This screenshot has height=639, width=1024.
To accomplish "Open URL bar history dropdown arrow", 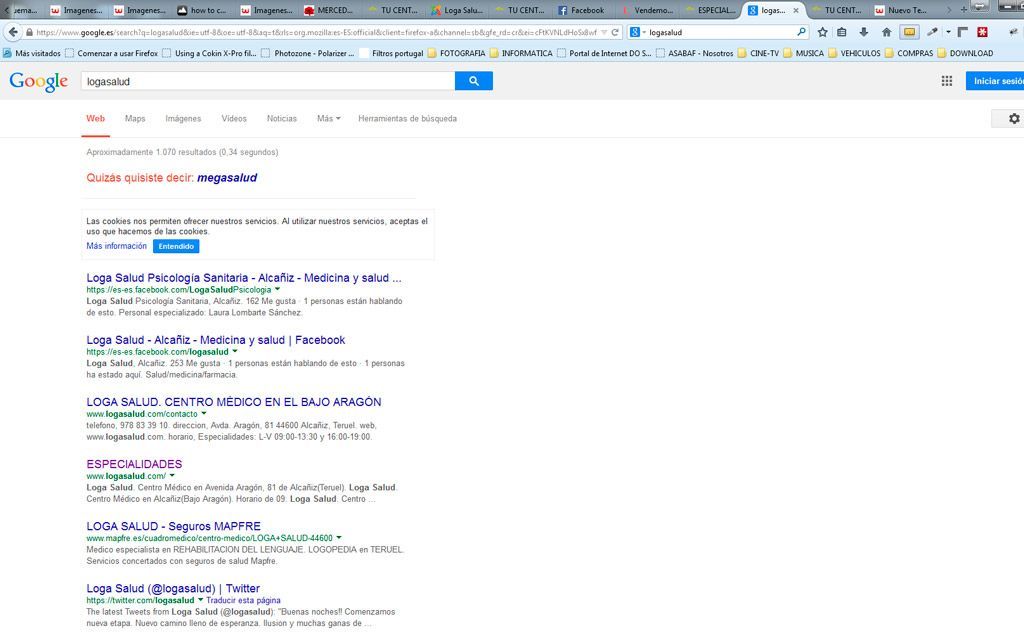I will click(604, 32).
